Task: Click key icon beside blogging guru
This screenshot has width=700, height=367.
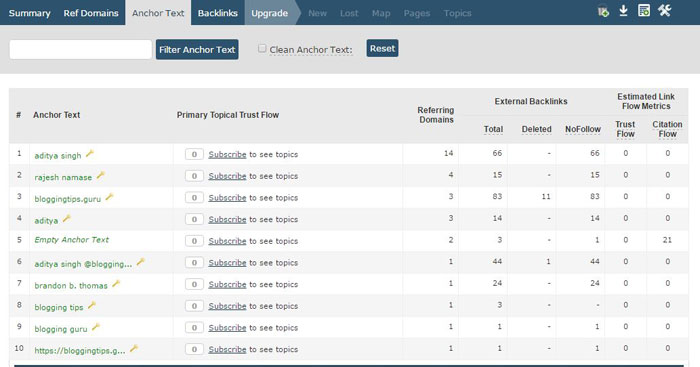Action: coord(96,327)
